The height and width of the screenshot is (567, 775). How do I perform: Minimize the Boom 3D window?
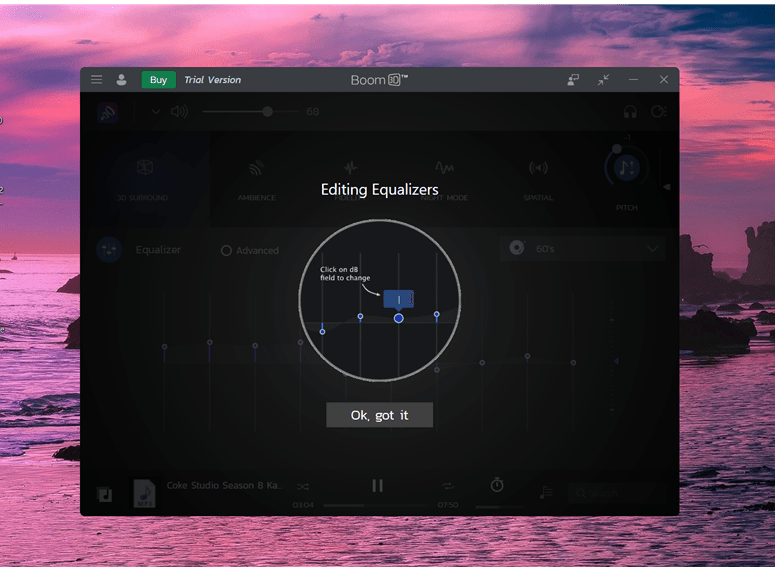pyautogui.click(x=633, y=80)
